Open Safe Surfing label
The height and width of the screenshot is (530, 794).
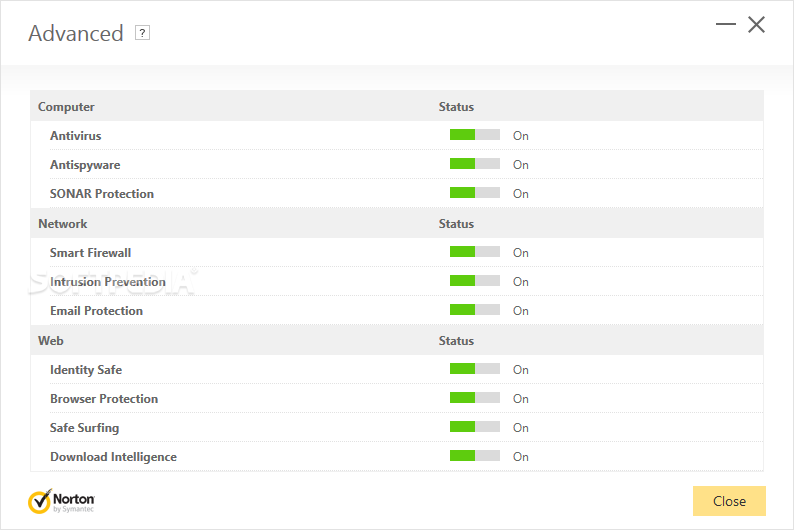pos(84,428)
